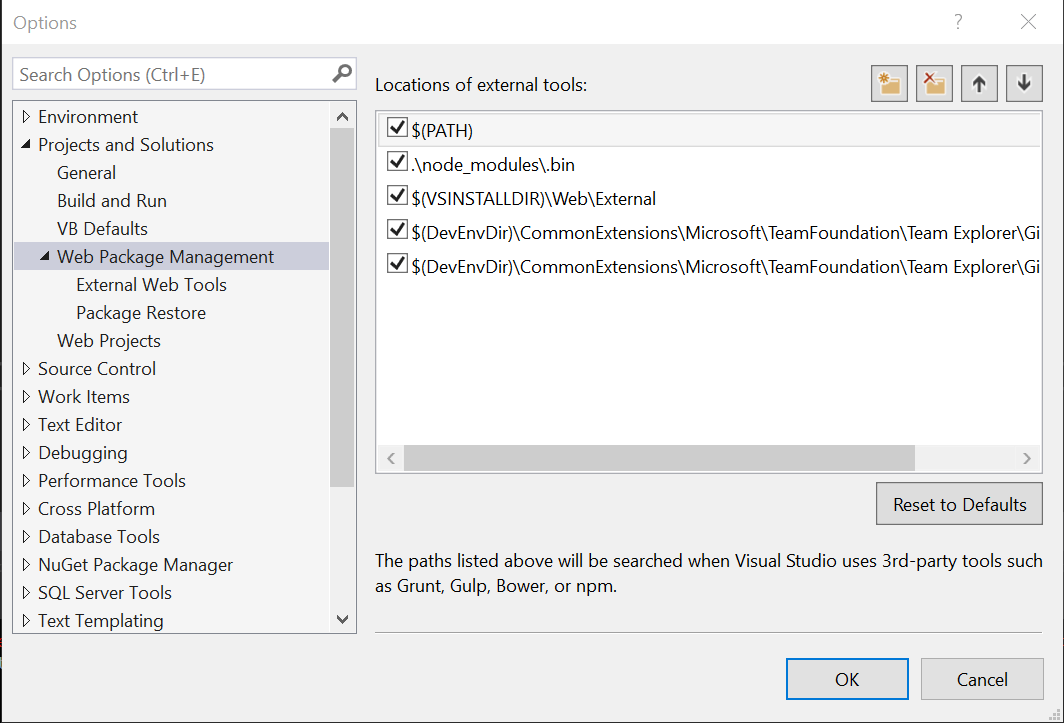The height and width of the screenshot is (723, 1064).
Task: Expand the Work Items node
Action: coord(26,396)
